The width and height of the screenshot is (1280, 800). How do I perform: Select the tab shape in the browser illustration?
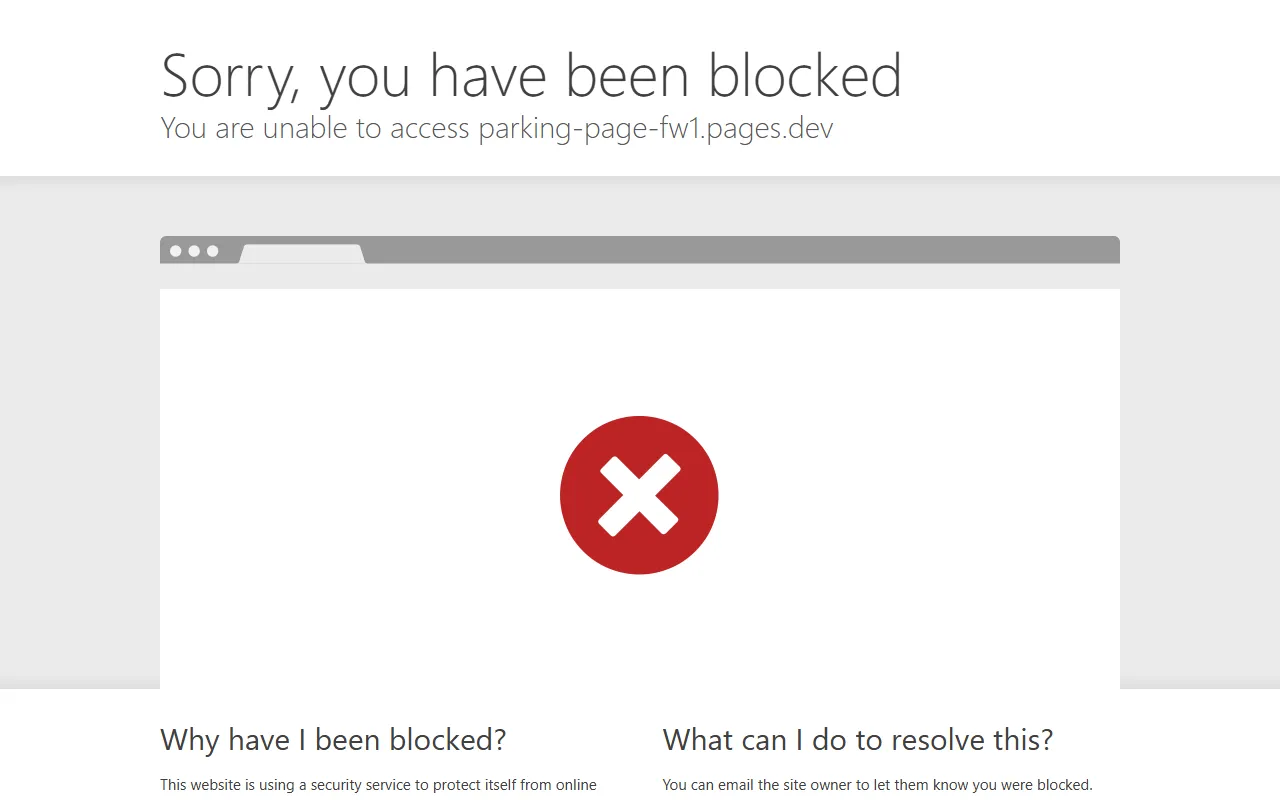click(x=302, y=254)
